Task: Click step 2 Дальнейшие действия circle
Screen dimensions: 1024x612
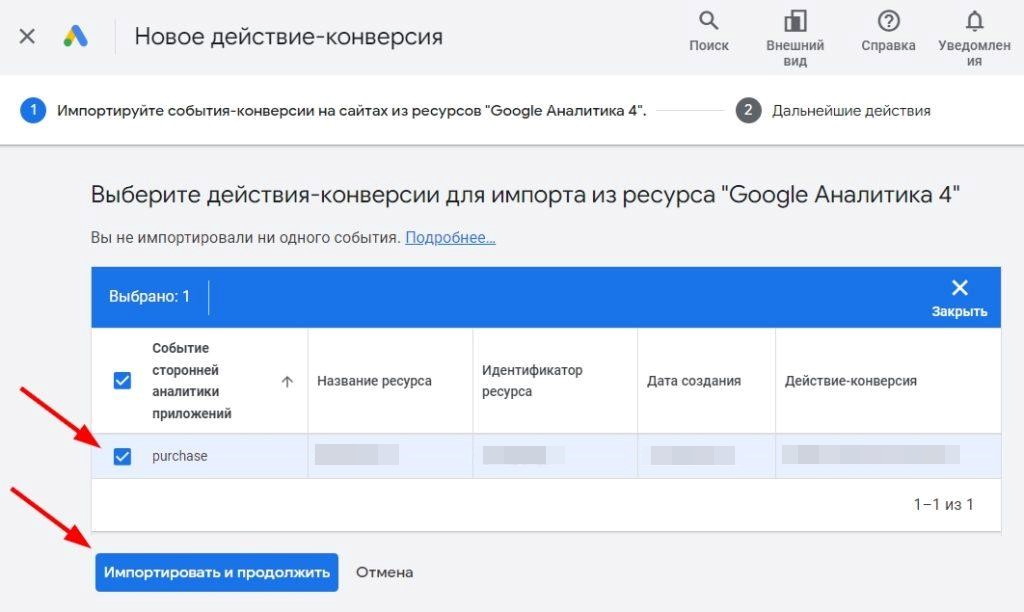Action: click(x=747, y=111)
